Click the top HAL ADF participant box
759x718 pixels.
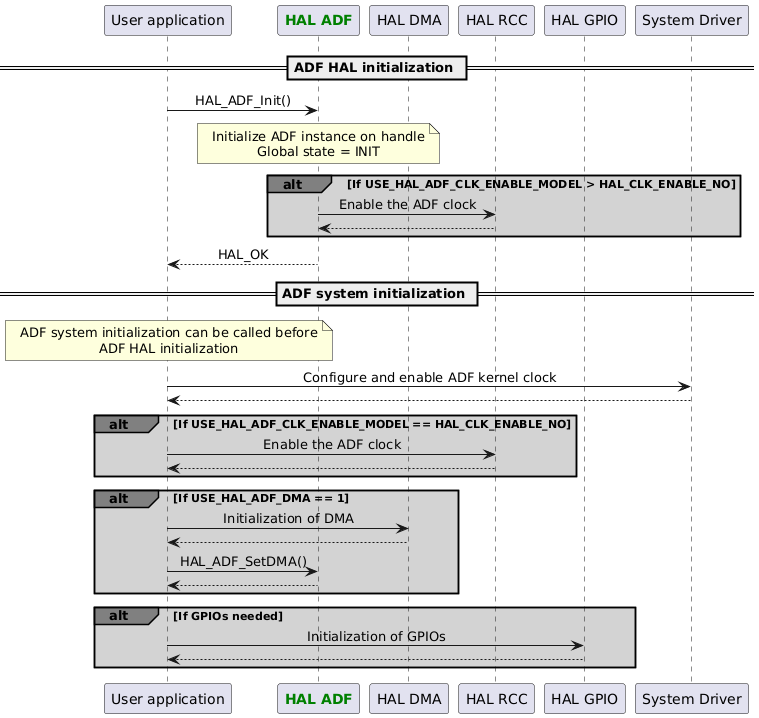point(318,20)
